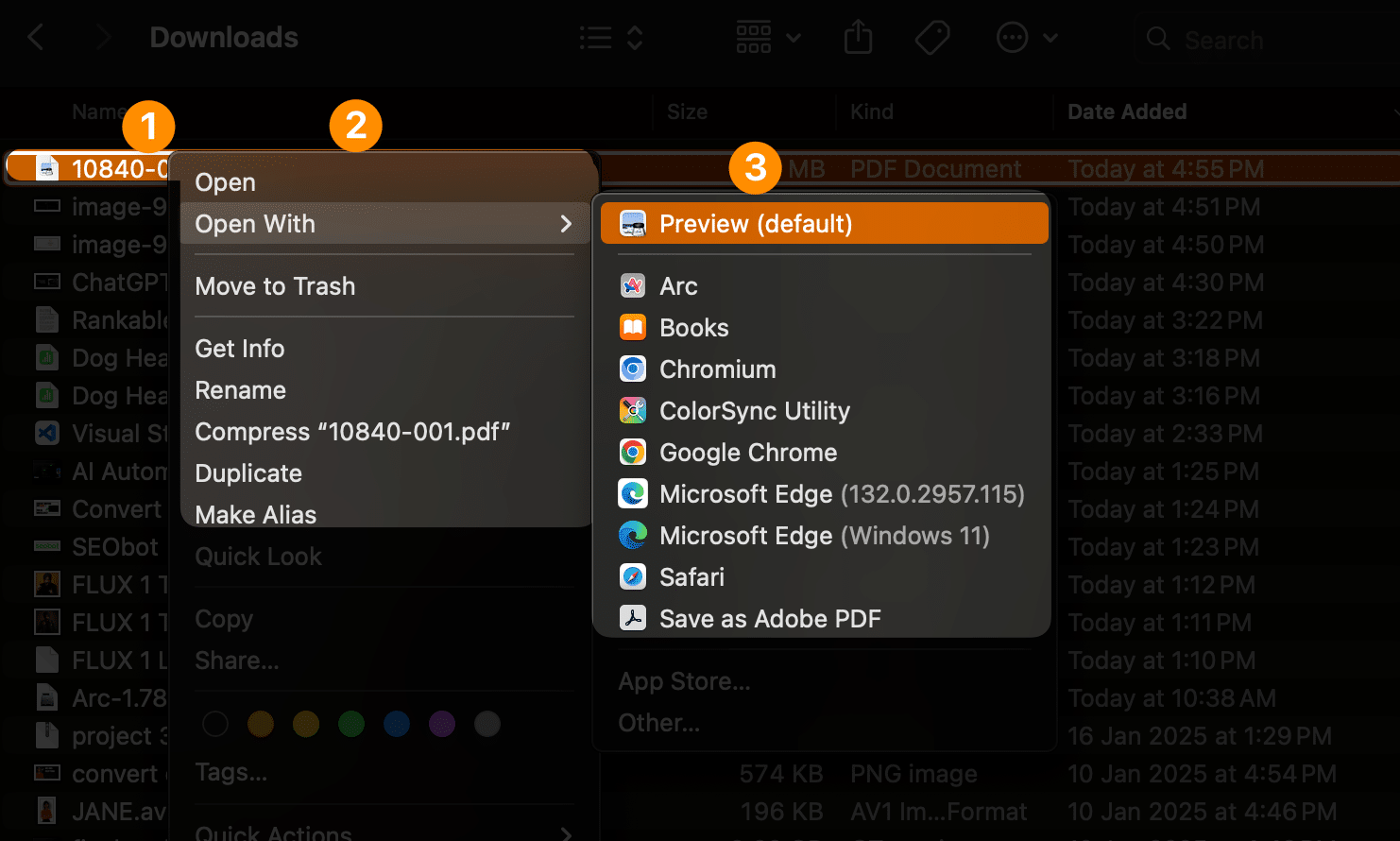This screenshot has height=841, width=1400.
Task: Go forward with the Finder forward arrow
Action: point(103,38)
